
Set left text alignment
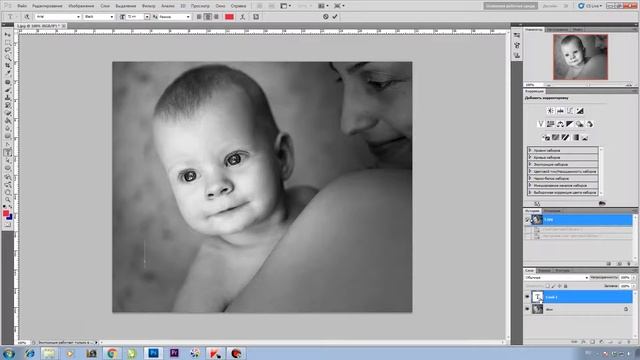click(x=199, y=17)
